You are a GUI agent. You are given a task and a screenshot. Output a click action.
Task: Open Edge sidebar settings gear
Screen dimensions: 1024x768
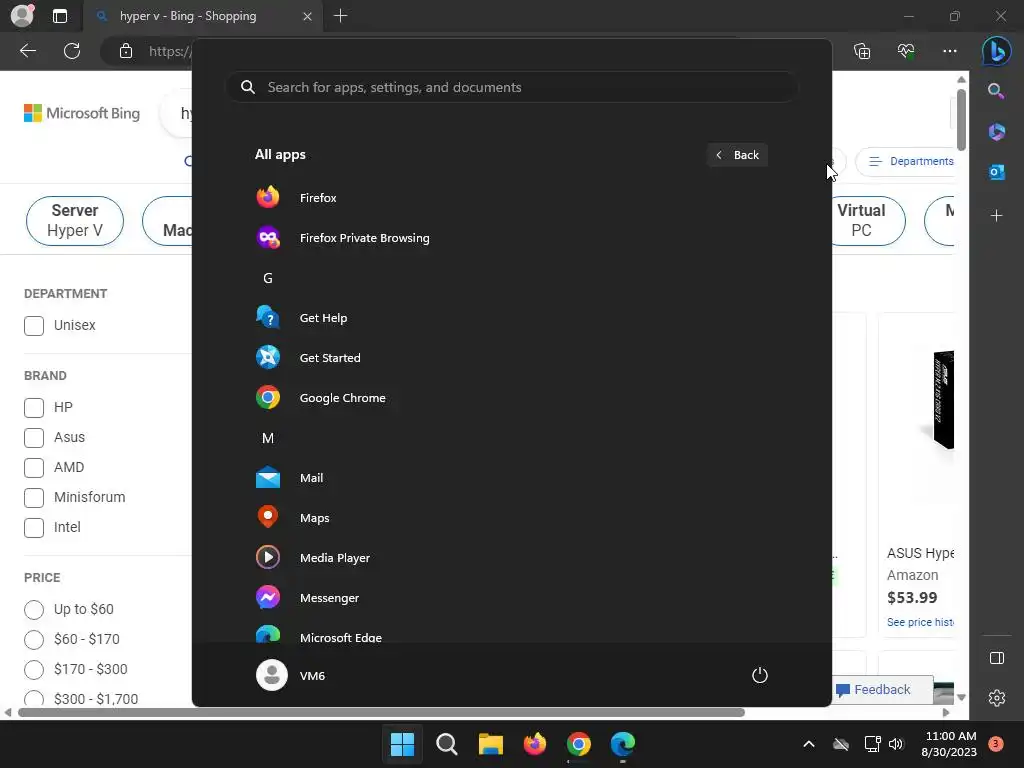[997, 698]
